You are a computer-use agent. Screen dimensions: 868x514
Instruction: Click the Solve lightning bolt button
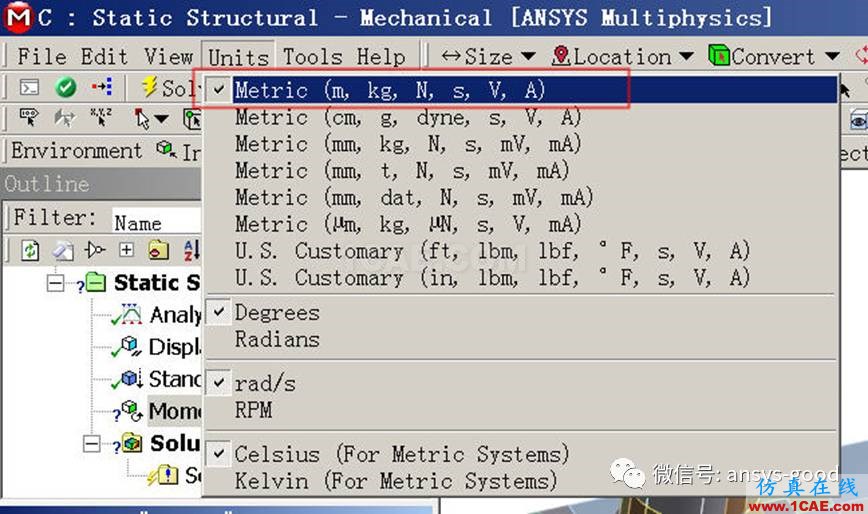click(169, 87)
